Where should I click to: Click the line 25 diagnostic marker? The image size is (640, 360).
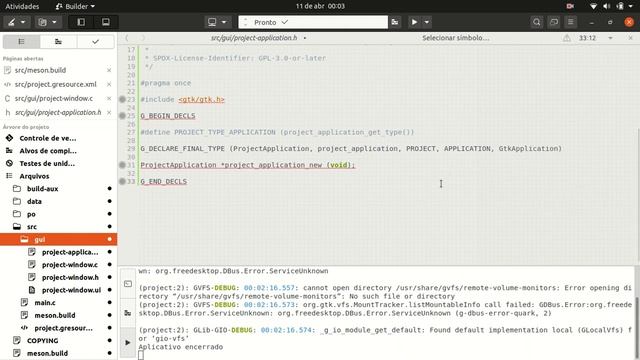tap(122, 116)
